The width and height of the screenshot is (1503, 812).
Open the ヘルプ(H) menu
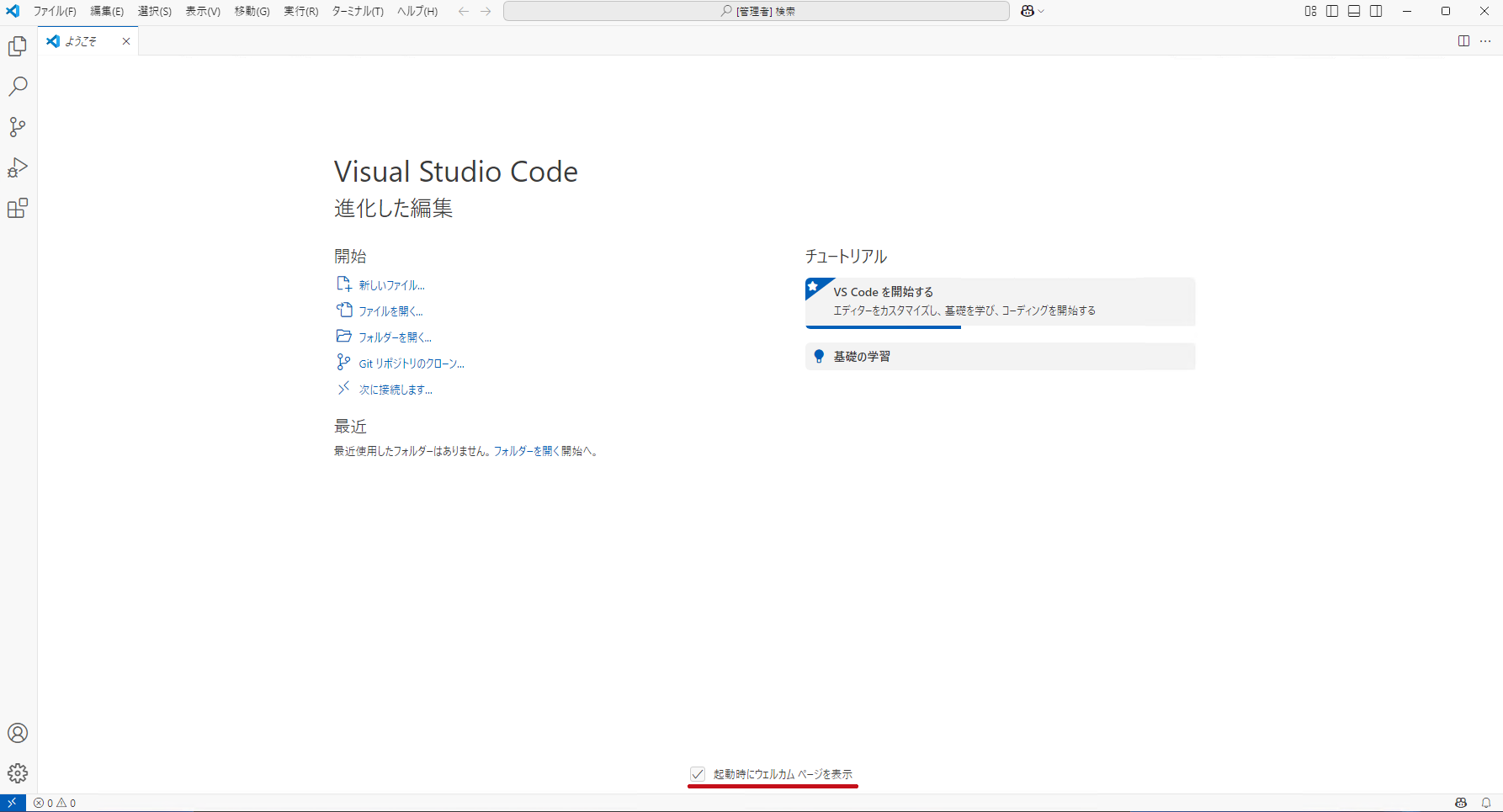click(x=417, y=11)
